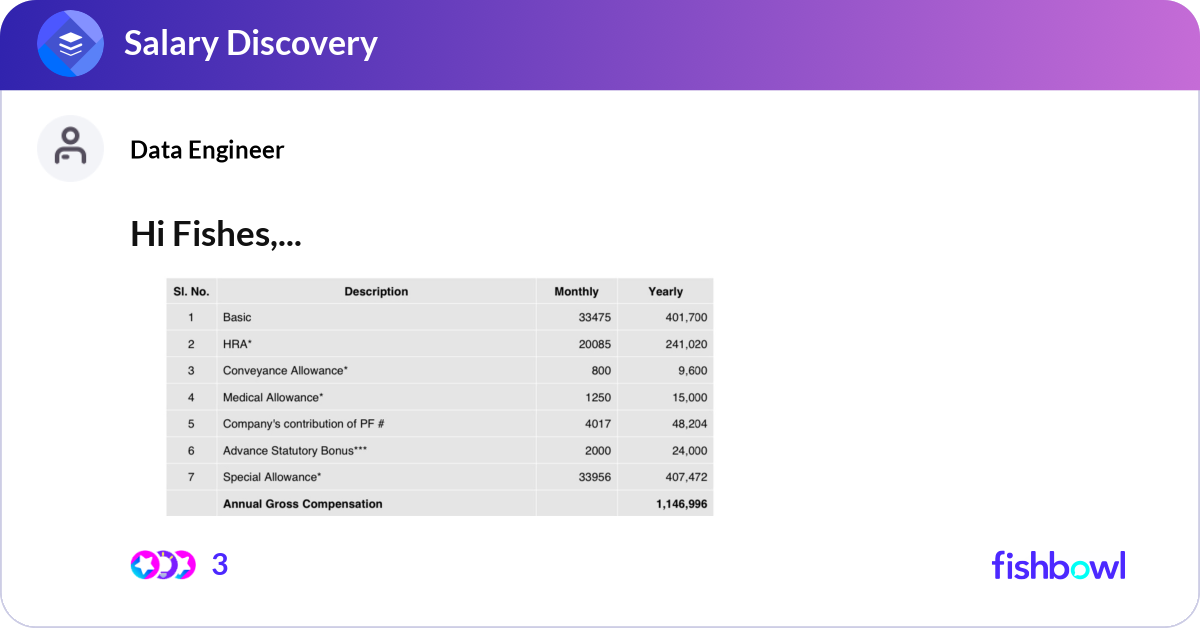The height and width of the screenshot is (628, 1200).
Task: Select Company's contribution of PF # row
Action: [303, 424]
